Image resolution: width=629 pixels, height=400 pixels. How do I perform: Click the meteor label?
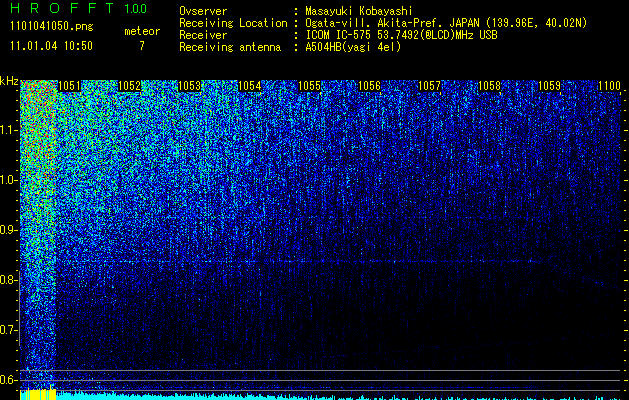[x=142, y=31]
